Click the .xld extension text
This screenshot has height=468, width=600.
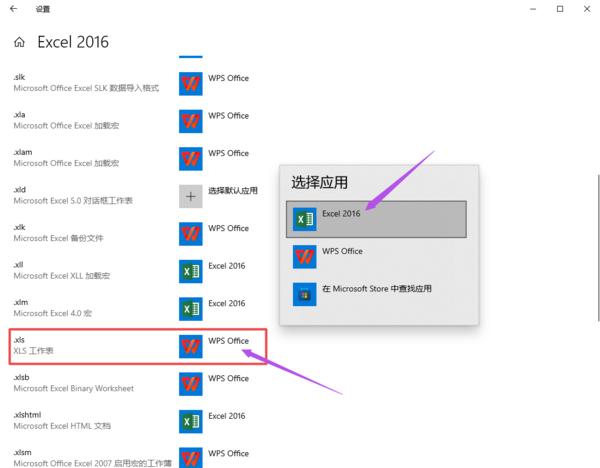[x=20, y=189]
